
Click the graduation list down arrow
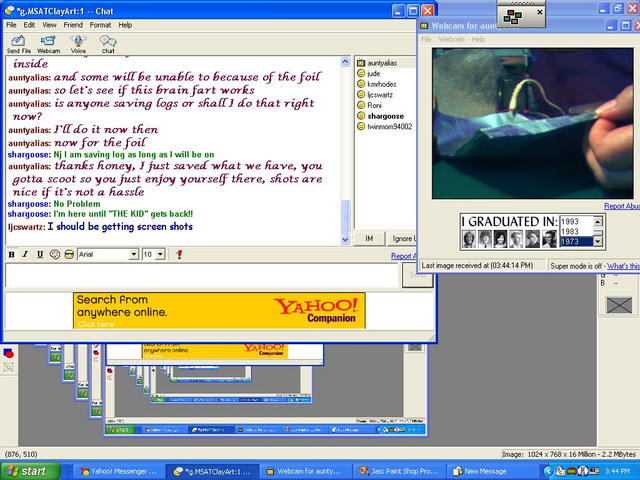click(598, 241)
